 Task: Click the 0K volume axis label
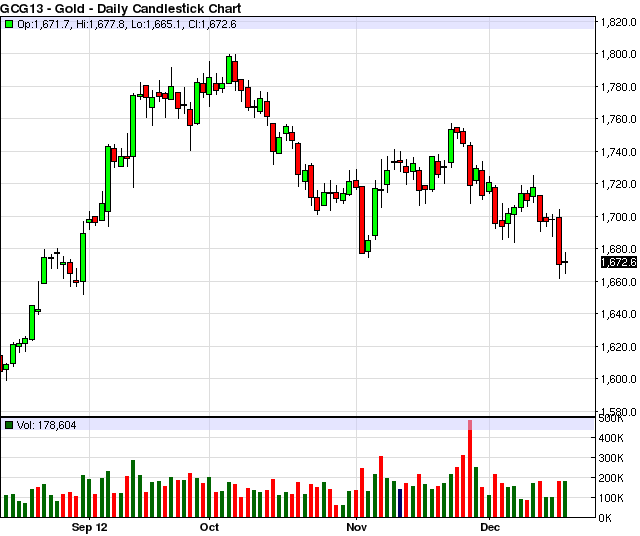(605, 518)
